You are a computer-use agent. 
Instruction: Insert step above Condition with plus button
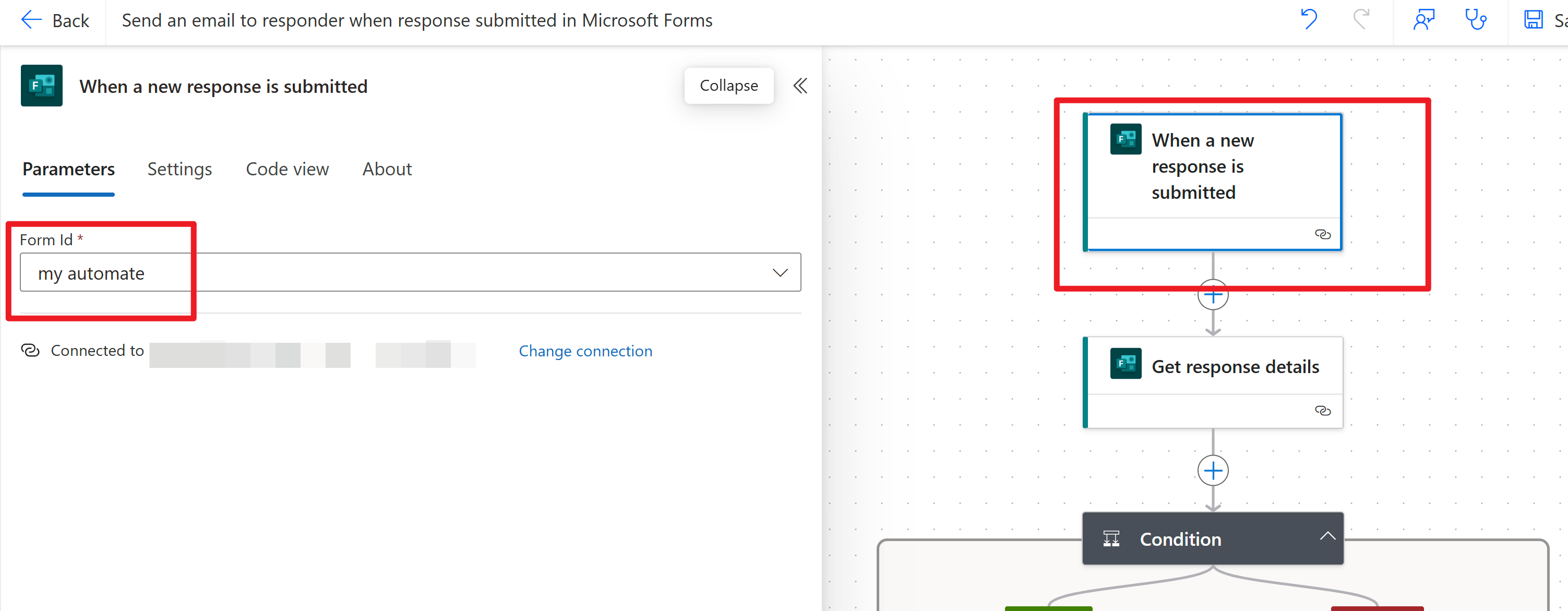[1213, 471]
